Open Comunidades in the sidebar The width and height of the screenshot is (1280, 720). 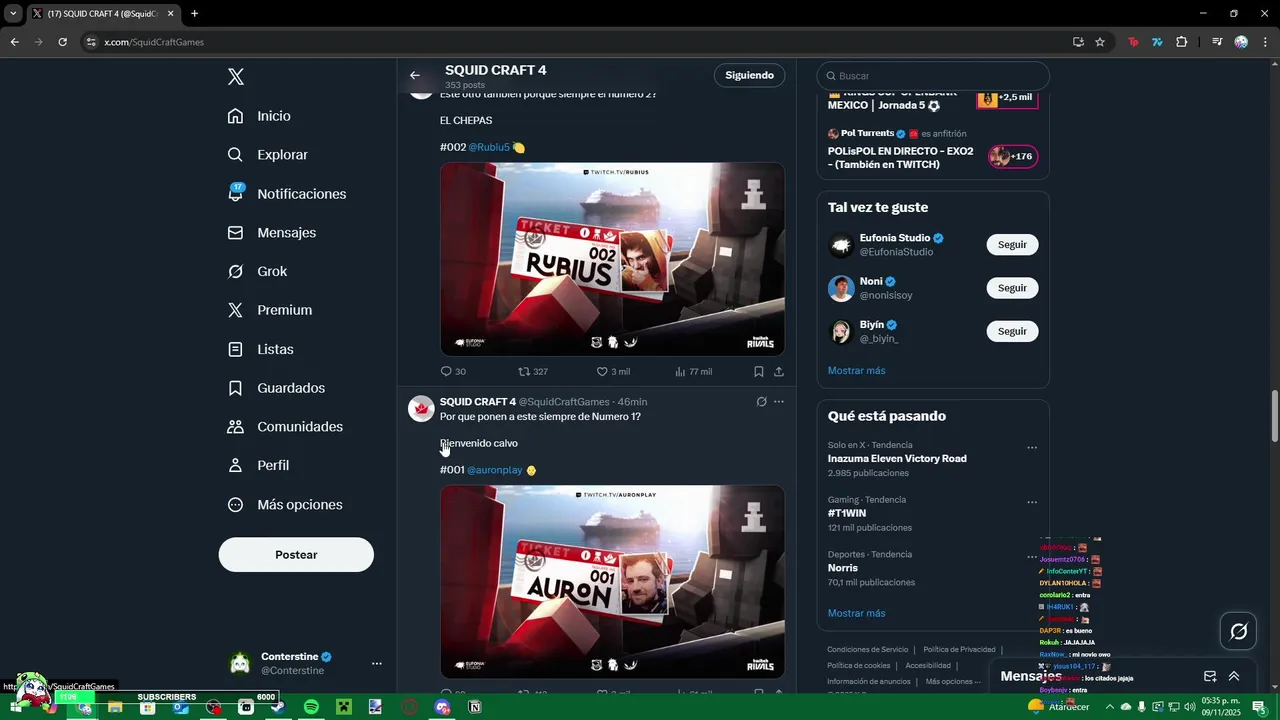click(x=285, y=427)
